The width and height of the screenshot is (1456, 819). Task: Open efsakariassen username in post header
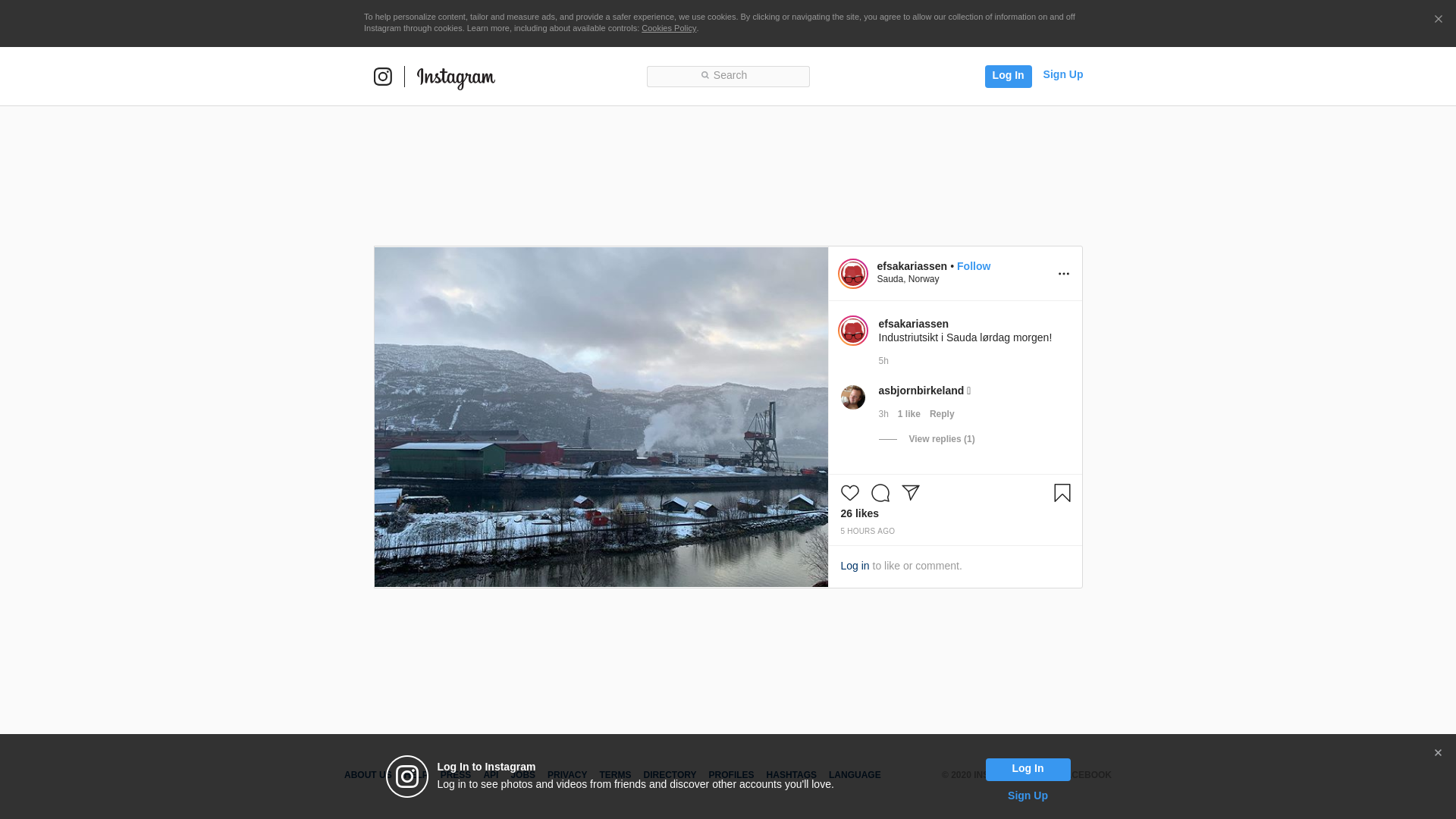(912, 266)
